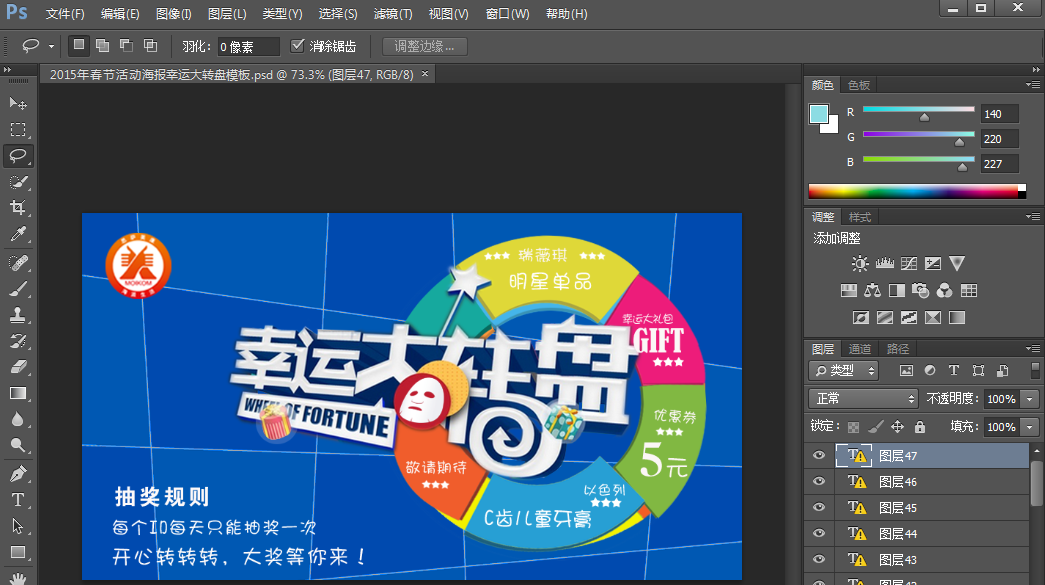Choose Subtract from selection mode button
1045x585 pixels.
coord(127,45)
